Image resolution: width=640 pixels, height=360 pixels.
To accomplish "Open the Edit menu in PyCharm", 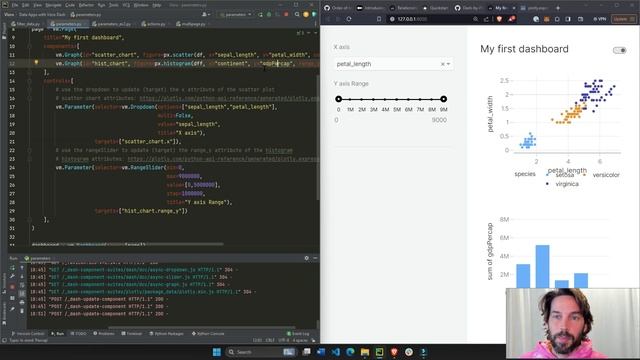I will 26,5.
